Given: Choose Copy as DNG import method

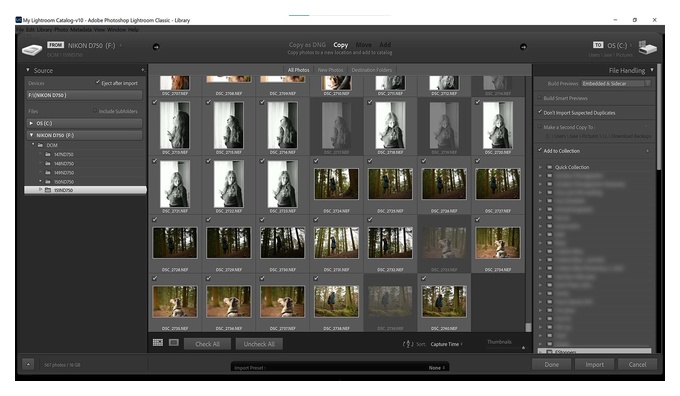Looking at the screenshot, I should coord(307,45).
